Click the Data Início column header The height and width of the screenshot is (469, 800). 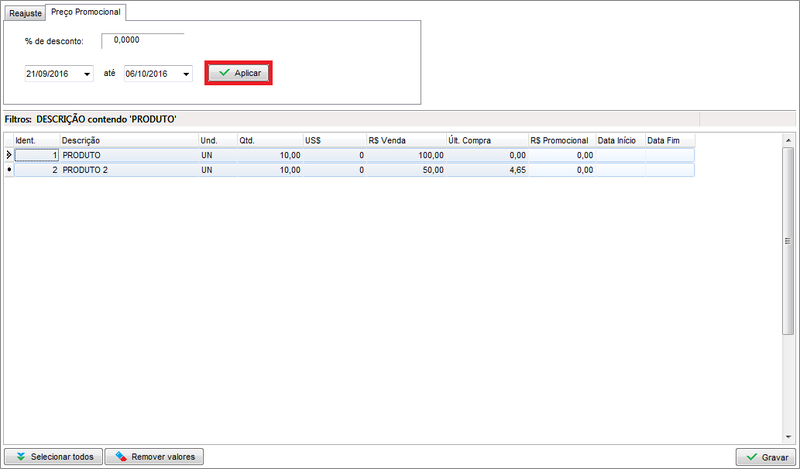tap(619, 141)
